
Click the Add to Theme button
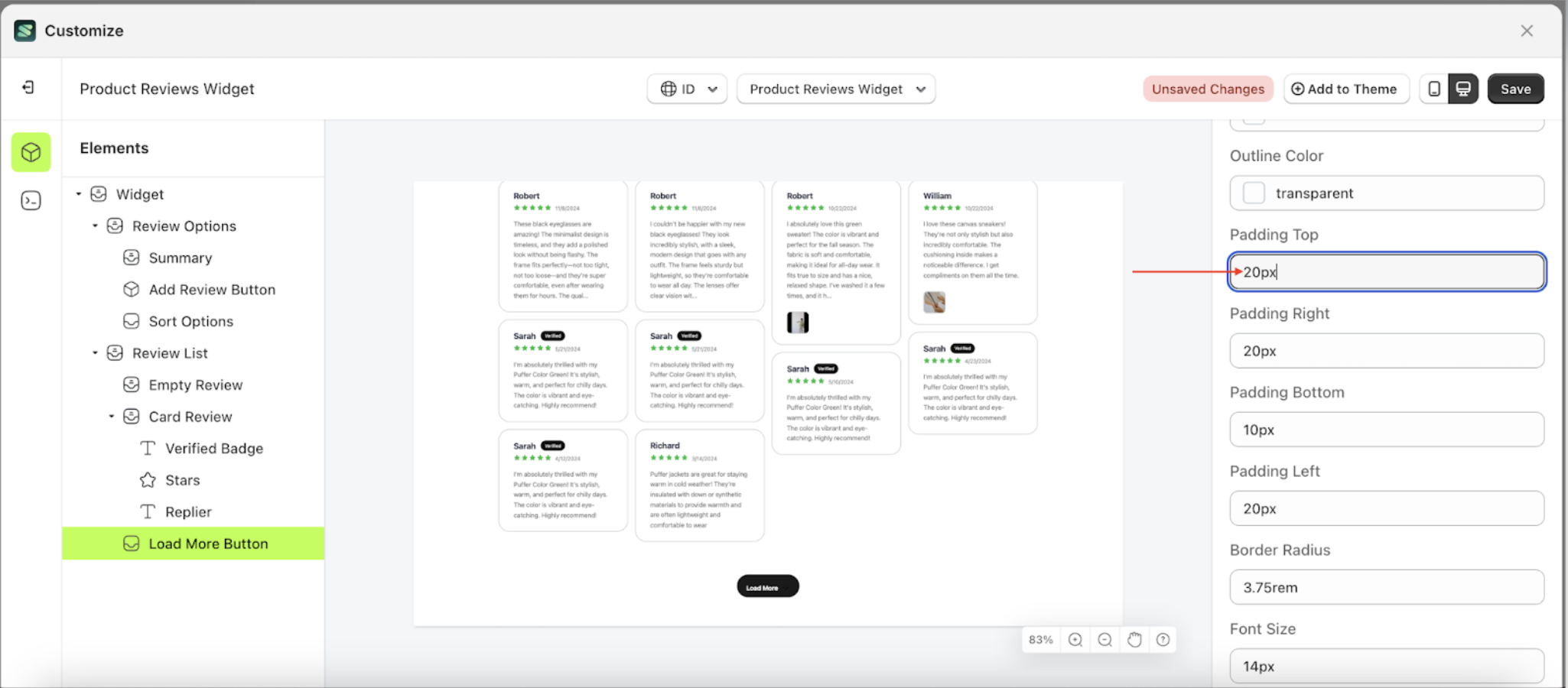1346,89
